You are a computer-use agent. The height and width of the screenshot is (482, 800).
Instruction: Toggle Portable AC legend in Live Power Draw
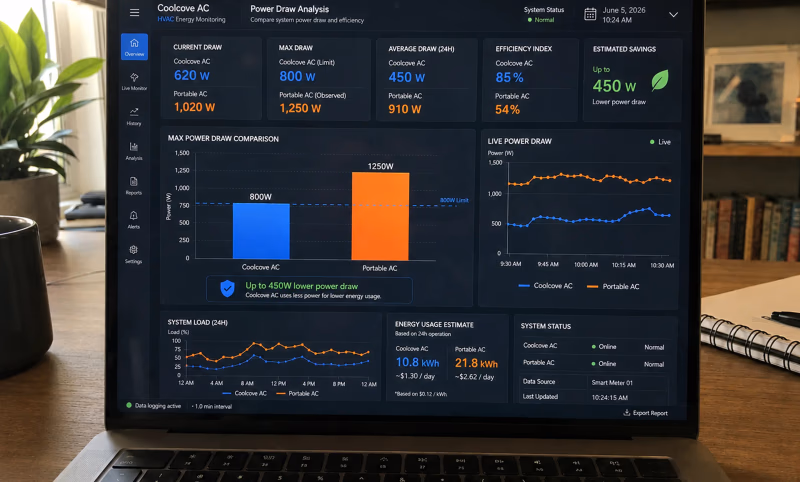(x=613, y=287)
